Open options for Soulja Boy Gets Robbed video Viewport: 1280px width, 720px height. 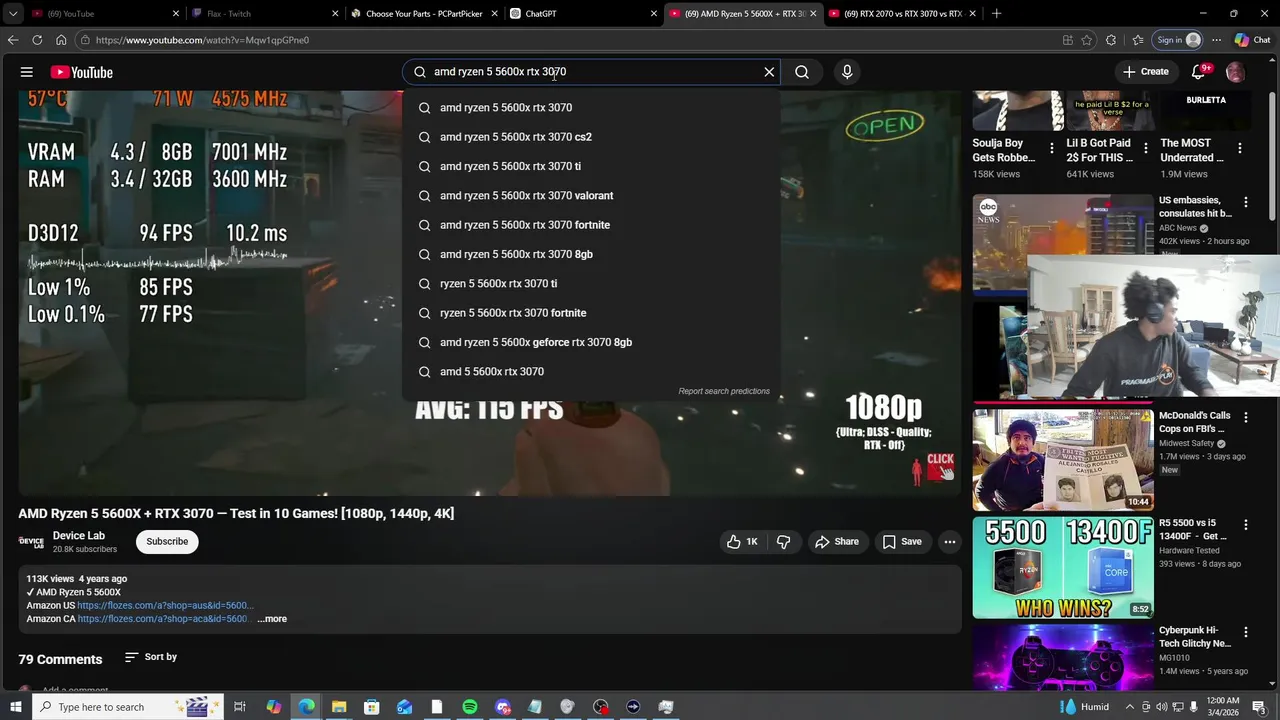[x=1051, y=148]
